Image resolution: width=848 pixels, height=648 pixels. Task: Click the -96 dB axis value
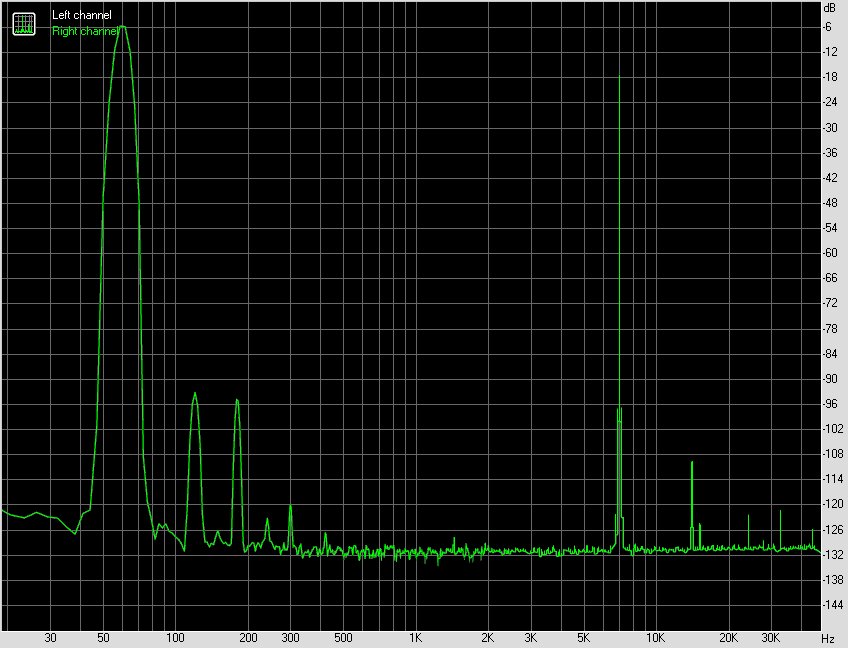pyautogui.click(x=830, y=404)
